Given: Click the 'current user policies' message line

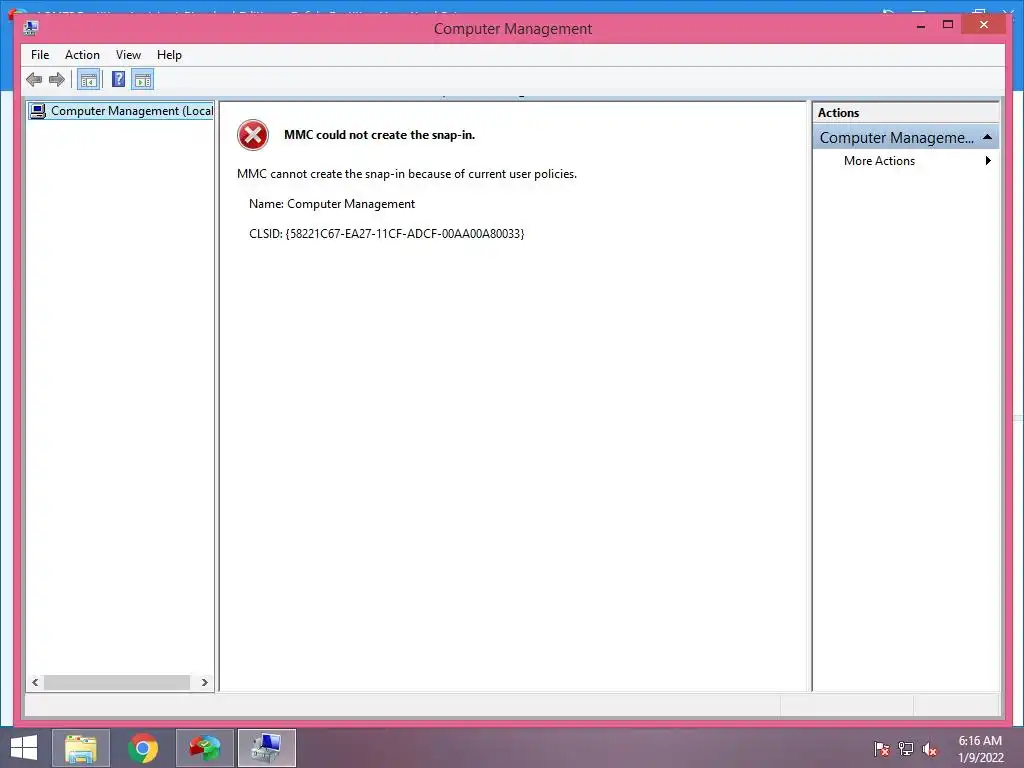Looking at the screenshot, I should coord(407,174).
